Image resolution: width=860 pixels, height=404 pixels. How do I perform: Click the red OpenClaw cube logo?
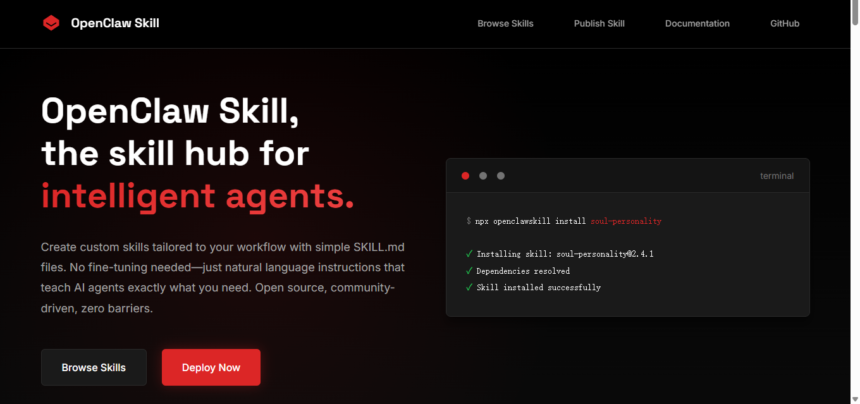tap(51, 23)
